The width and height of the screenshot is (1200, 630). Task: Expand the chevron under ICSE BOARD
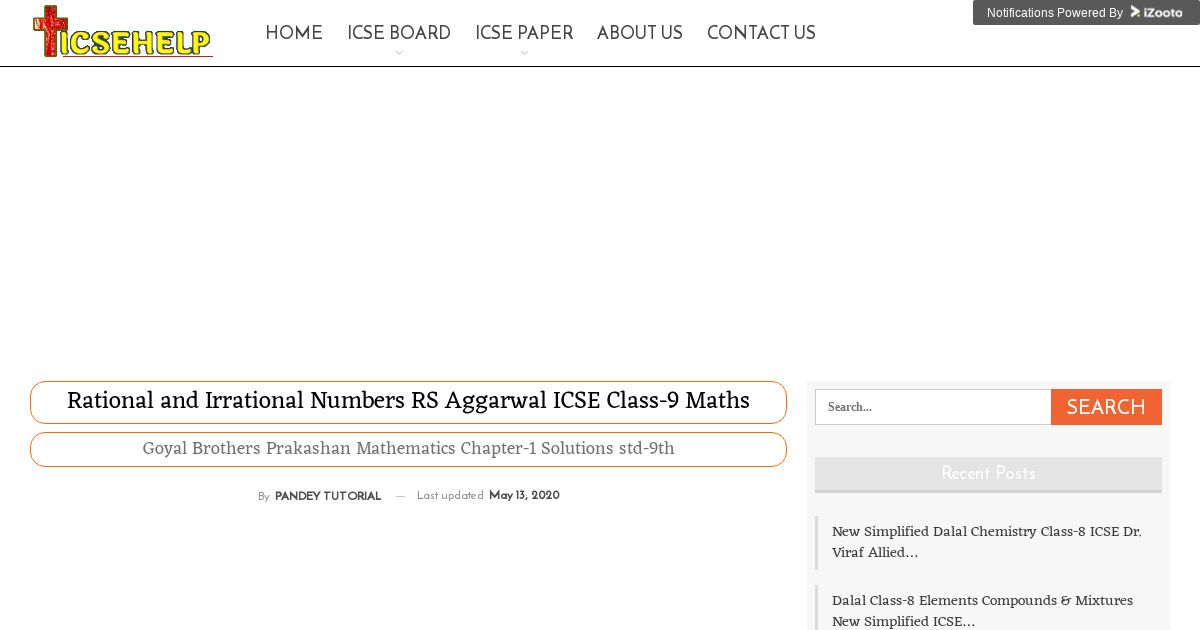(x=399, y=53)
